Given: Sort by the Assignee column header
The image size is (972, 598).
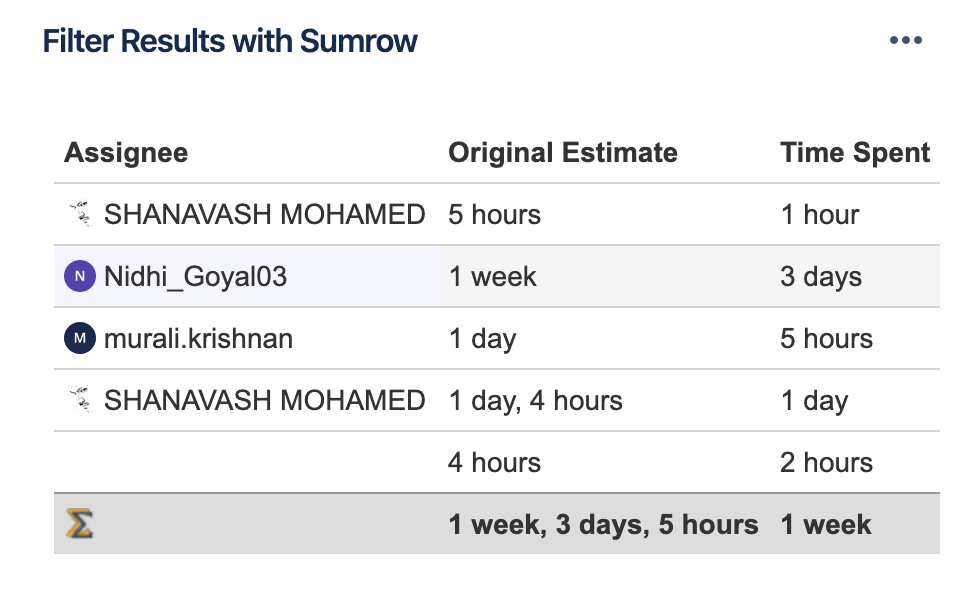Looking at the screenshot, I should point(126,152).
